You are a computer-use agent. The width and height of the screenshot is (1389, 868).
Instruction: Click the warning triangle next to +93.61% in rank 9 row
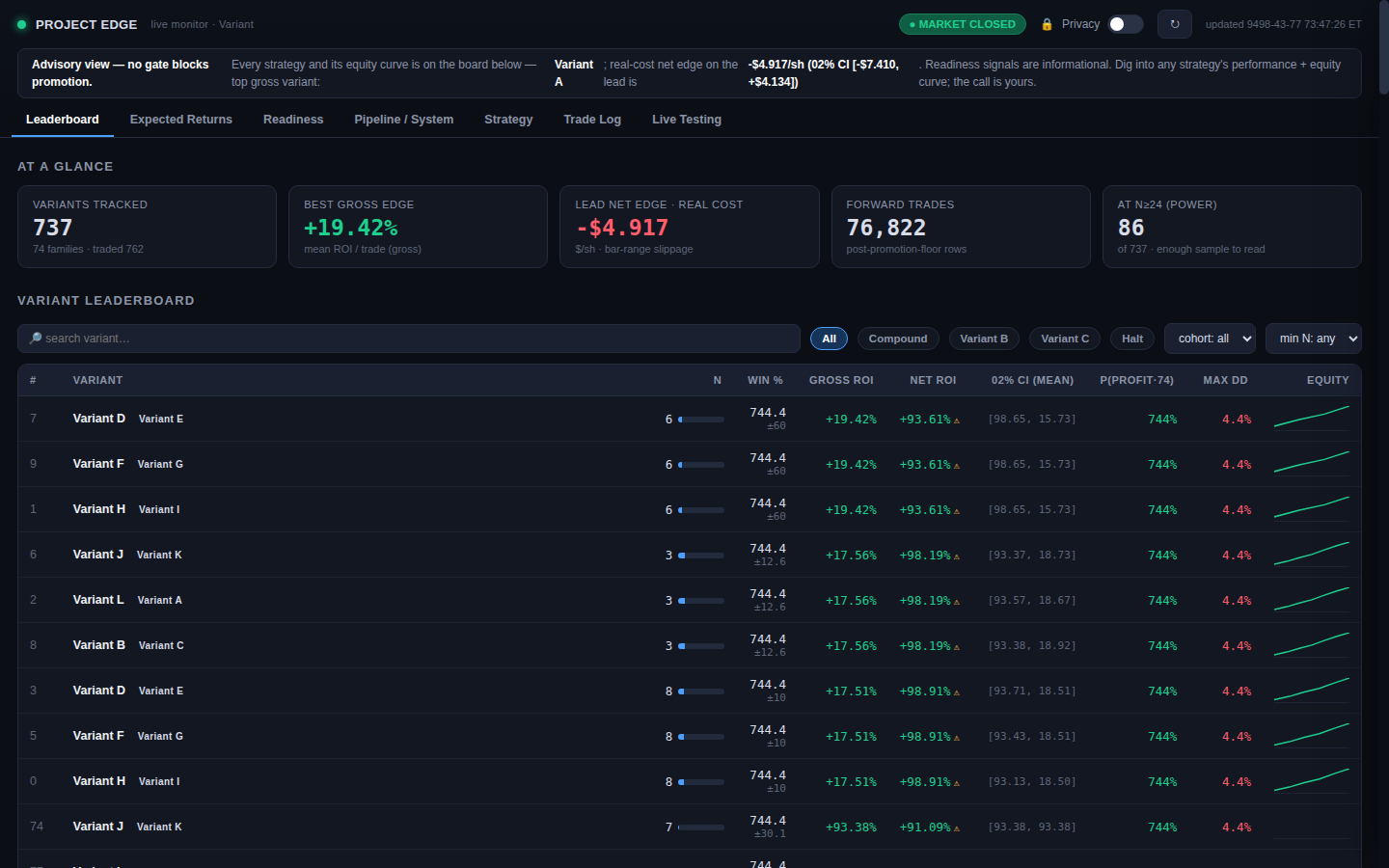(957, 466)
